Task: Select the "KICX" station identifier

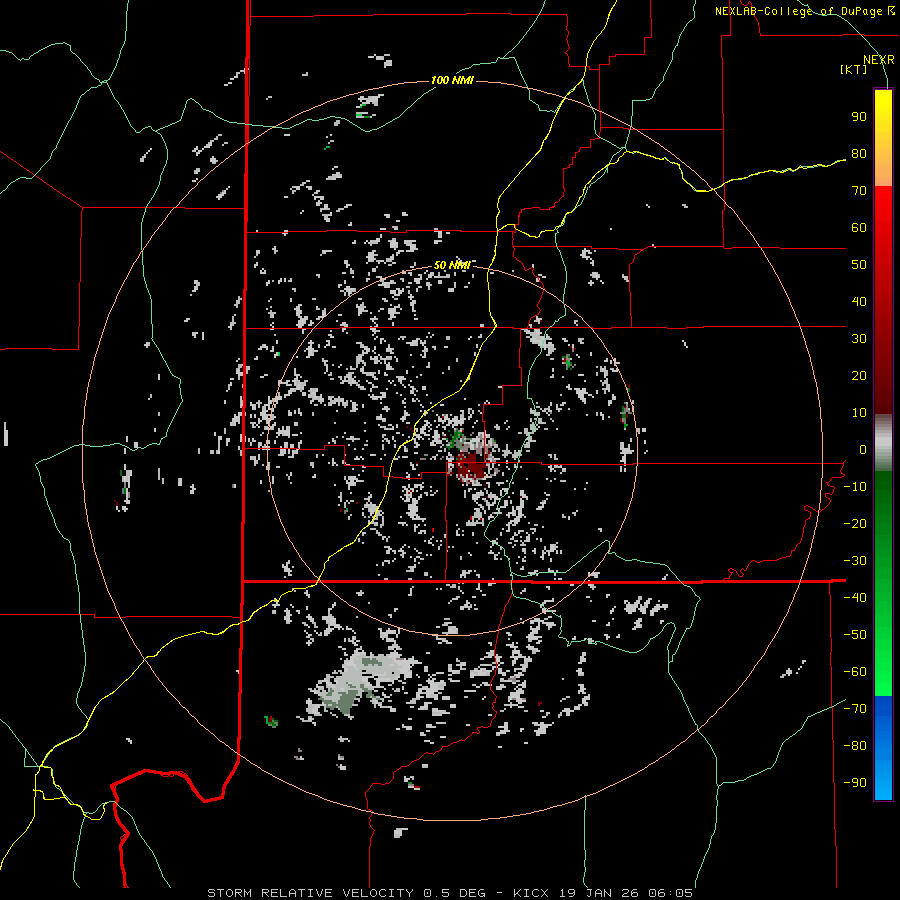Action: [531, 893]
